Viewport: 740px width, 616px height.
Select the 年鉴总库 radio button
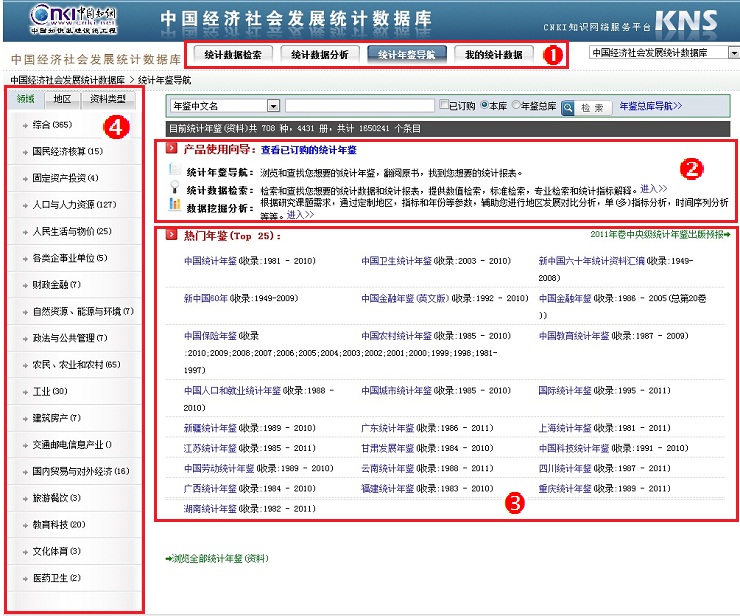coord(516,105)
